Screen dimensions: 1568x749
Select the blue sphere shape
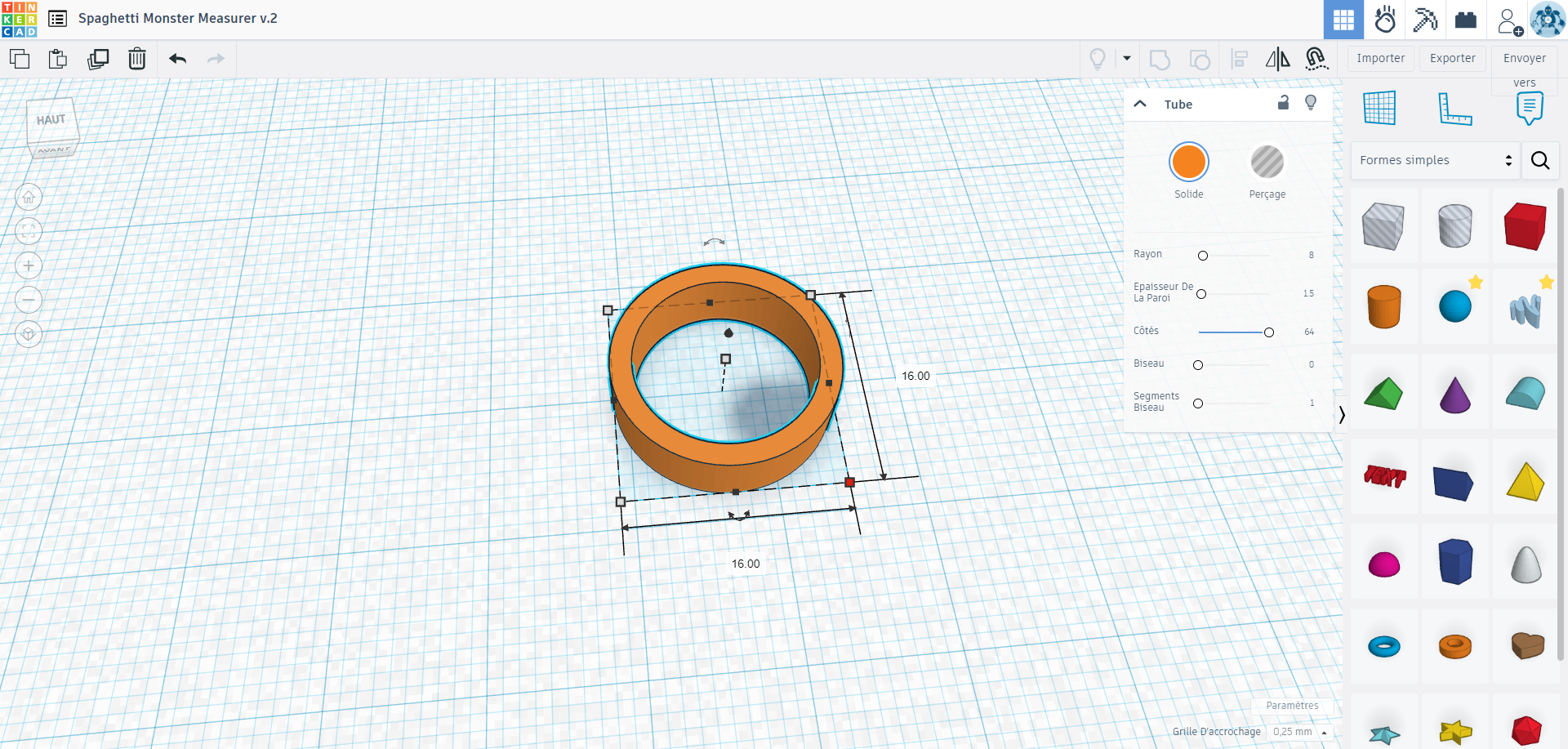pos(1454,307)
